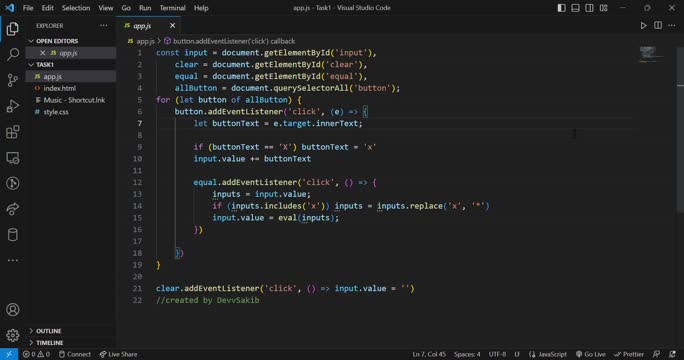Toggle Panel visibility layout button
This screenshot has height=360, width=684.
tap(575, 8)
